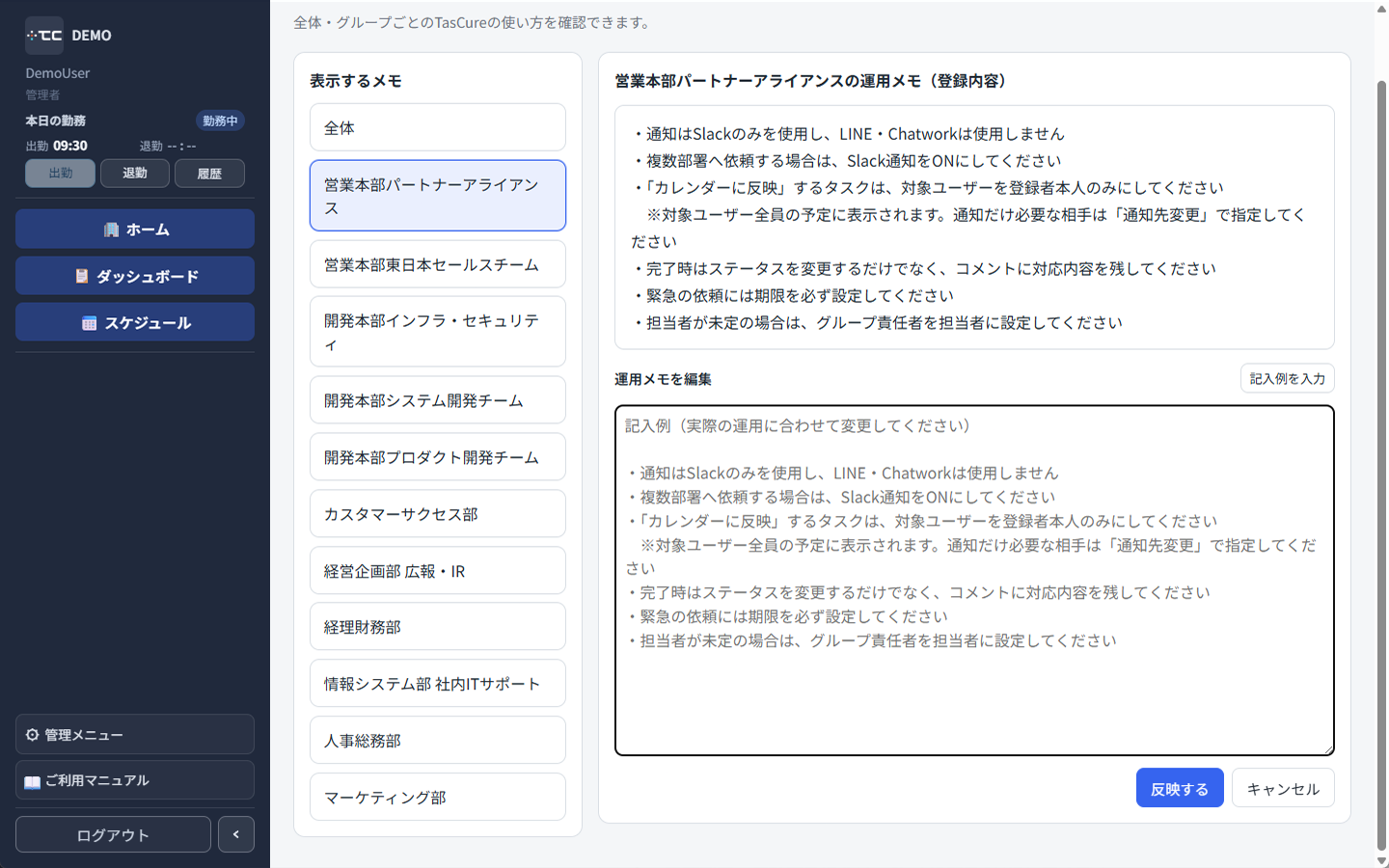Viewport: 1389px width, 868px height.
Task: Click the ログアウト button
Action: [113, 835]
